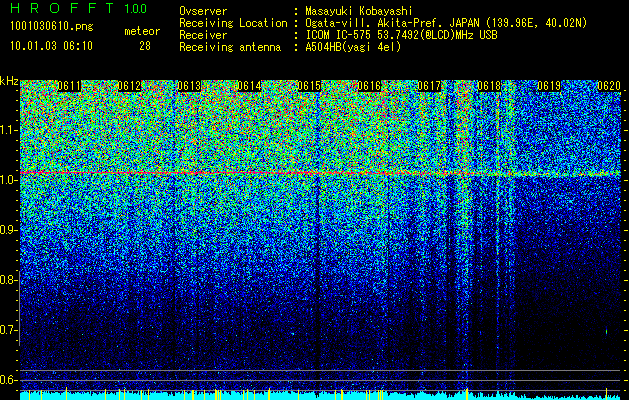Viewport: 629px width, 400px height.
Task: Click the 0.6 frequency axis label
Action: coord(7,380)
